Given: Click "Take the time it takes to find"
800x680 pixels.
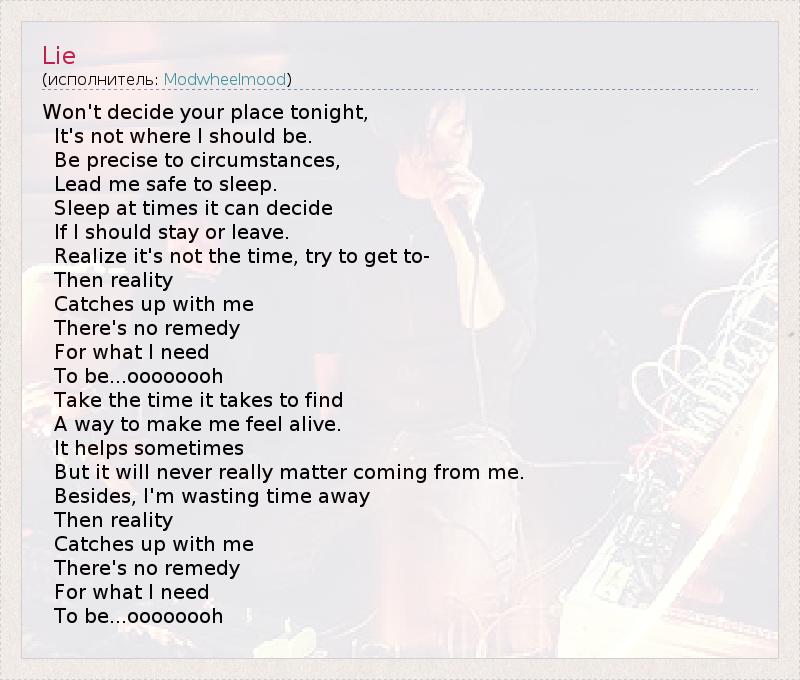Looking at the screenshot, I should 198,400.
